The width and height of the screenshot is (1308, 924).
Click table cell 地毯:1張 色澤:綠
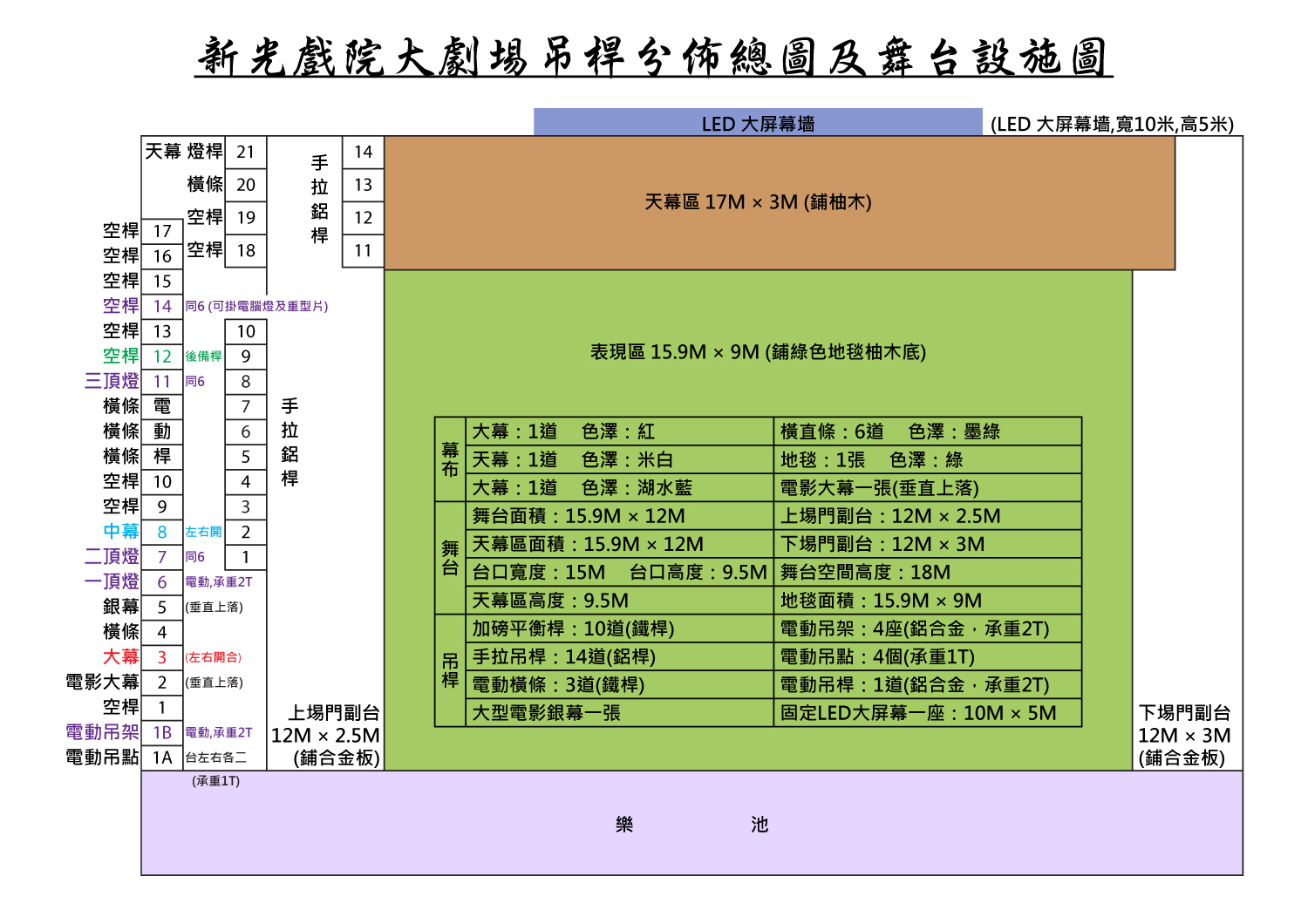tap(928, 459)
